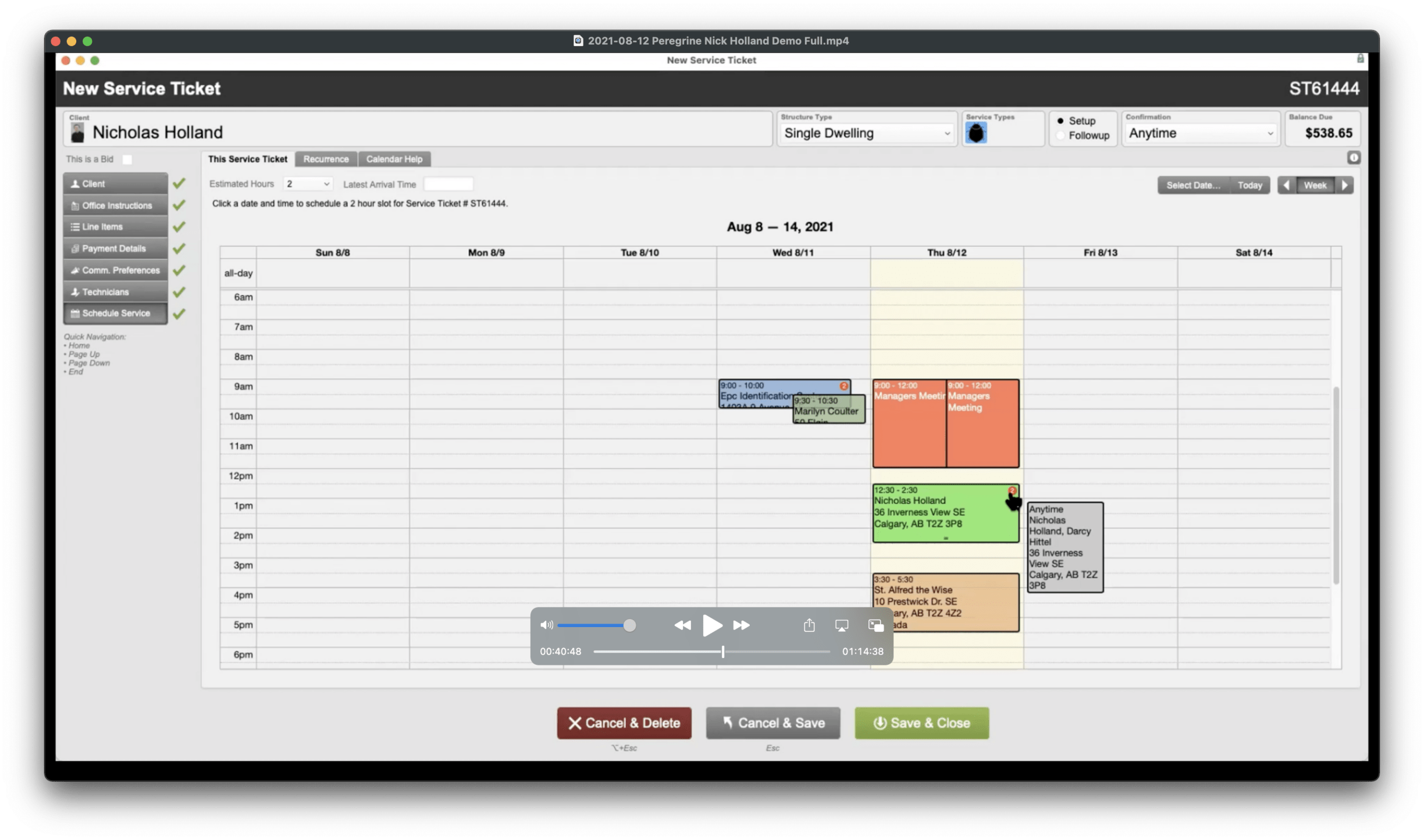The height and width of the screenshot is (840, 1424).
Task: Check the This is a Bid checkbox
Action: point(127,159)
